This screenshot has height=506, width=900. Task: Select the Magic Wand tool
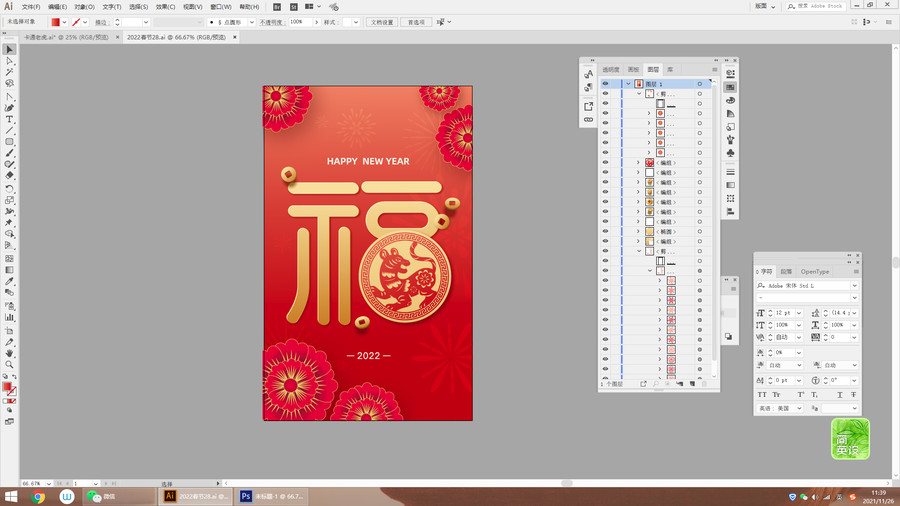[9, 72]
